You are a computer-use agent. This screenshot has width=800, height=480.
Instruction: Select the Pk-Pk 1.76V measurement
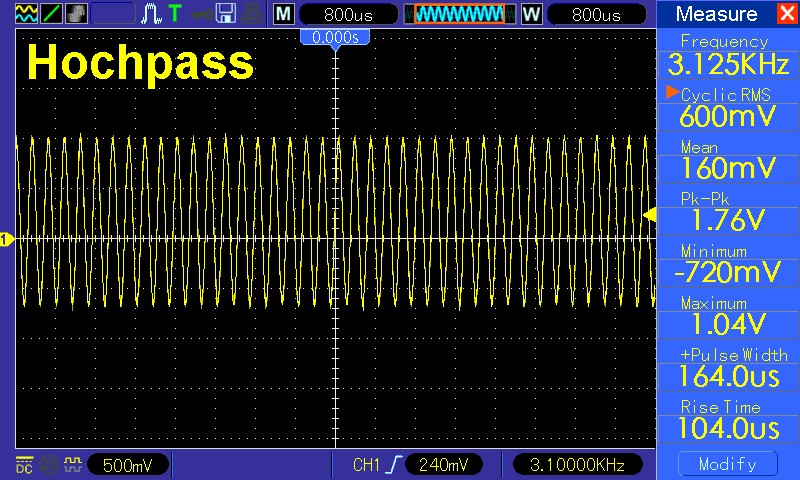[x=728, y=212]
